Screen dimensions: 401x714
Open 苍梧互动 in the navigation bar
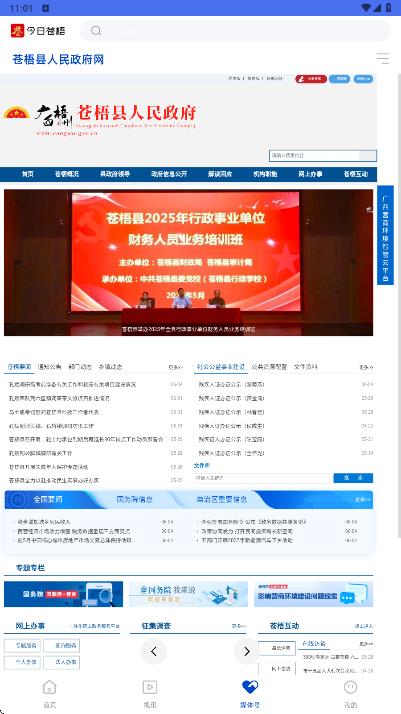[356, 174]
